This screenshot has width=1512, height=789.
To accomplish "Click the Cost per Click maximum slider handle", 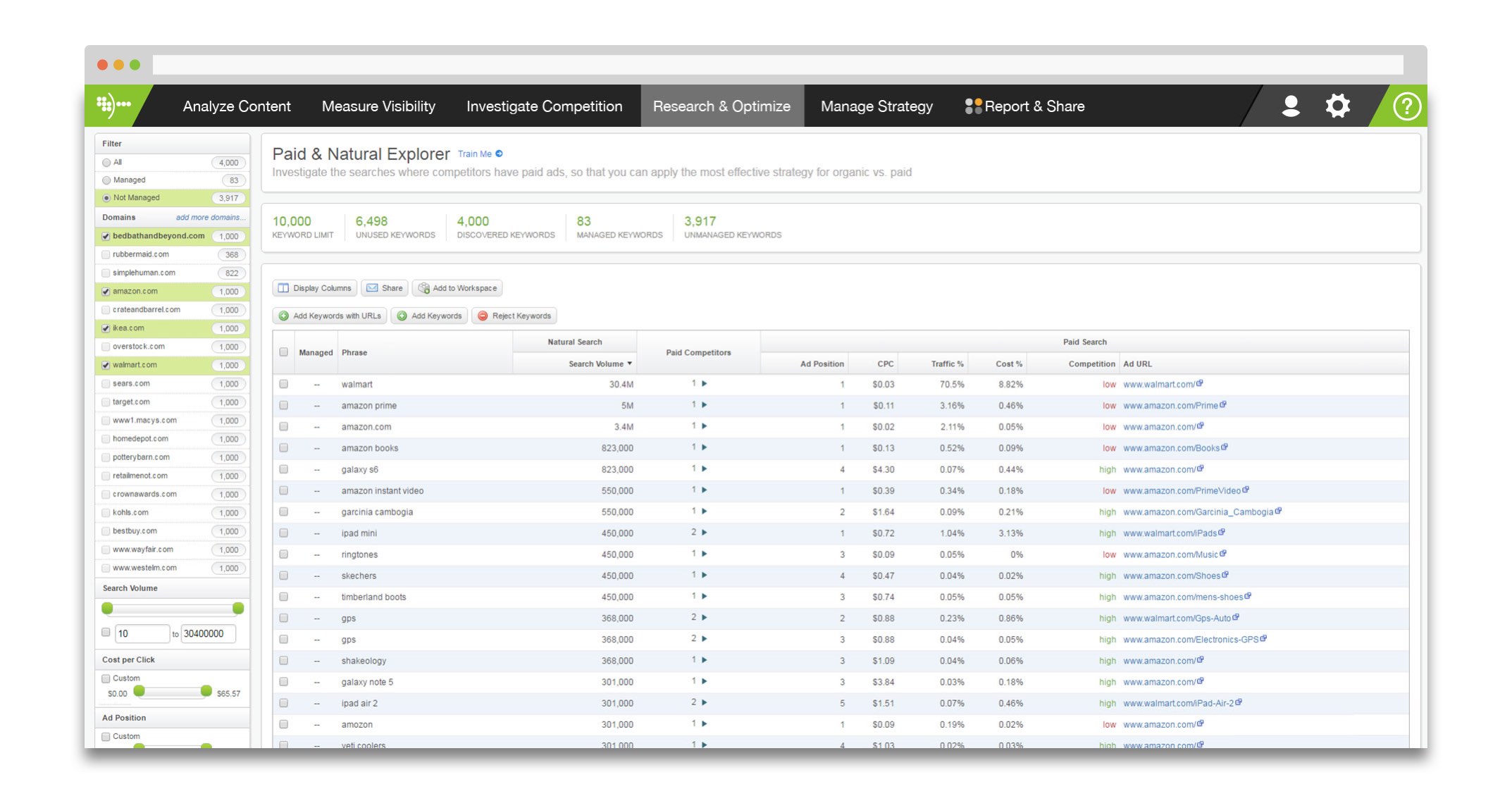I will click(206, 691).
